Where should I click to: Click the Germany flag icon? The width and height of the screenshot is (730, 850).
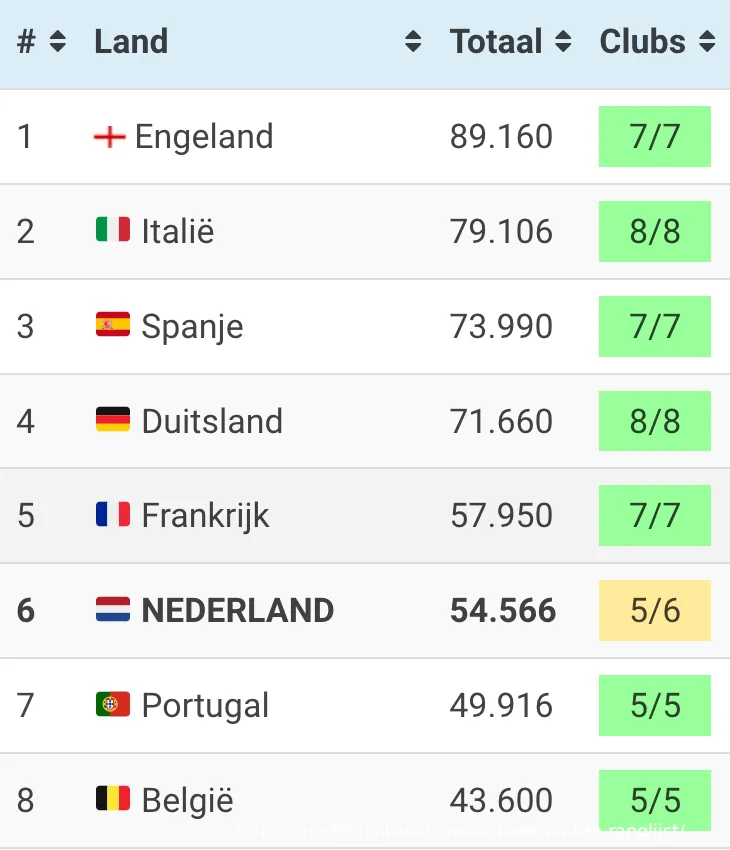pyautogui.click(x=113, y=420)
